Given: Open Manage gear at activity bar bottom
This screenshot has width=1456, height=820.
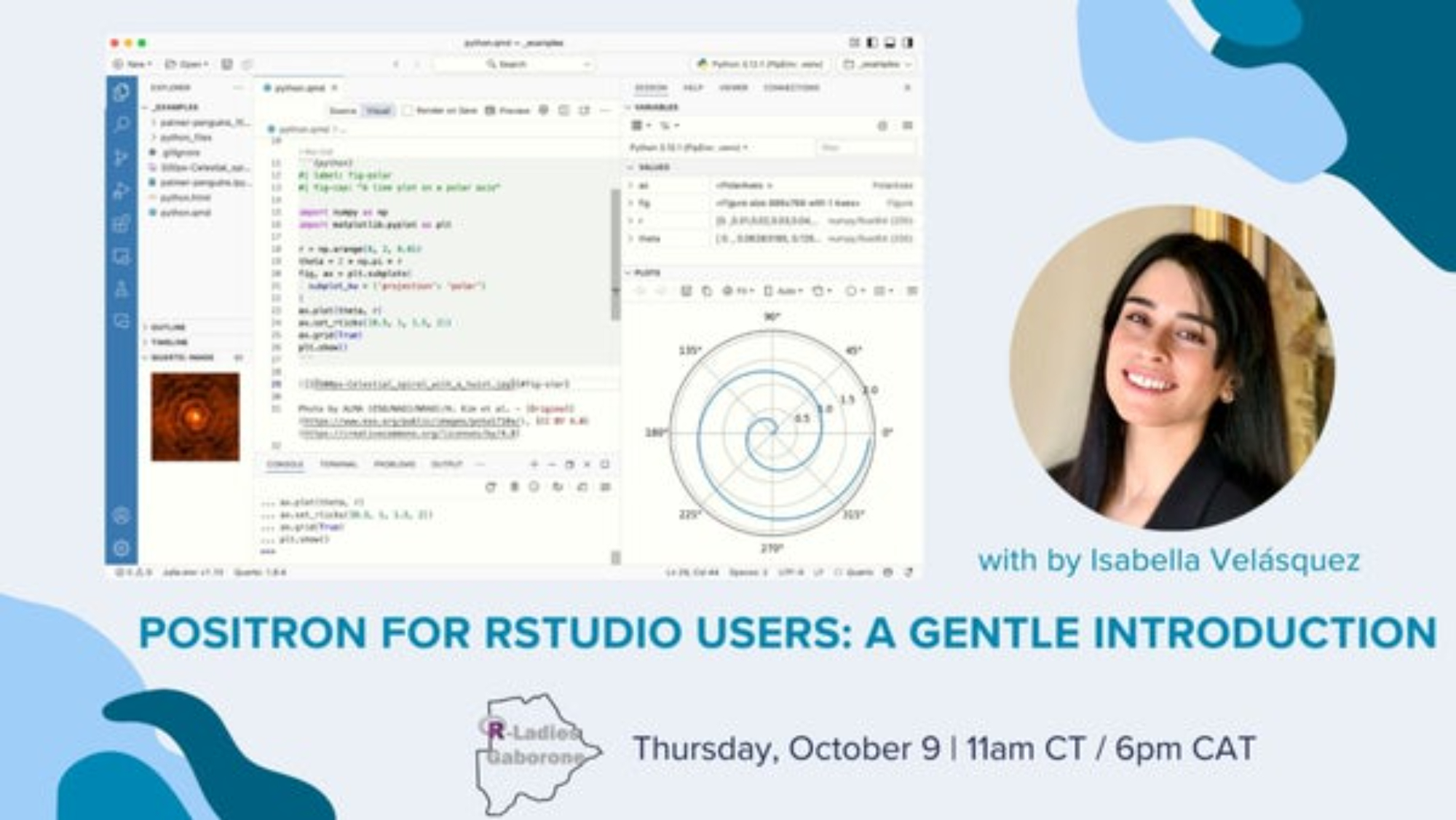Looking at the screenshot, I should coord(122,548).
